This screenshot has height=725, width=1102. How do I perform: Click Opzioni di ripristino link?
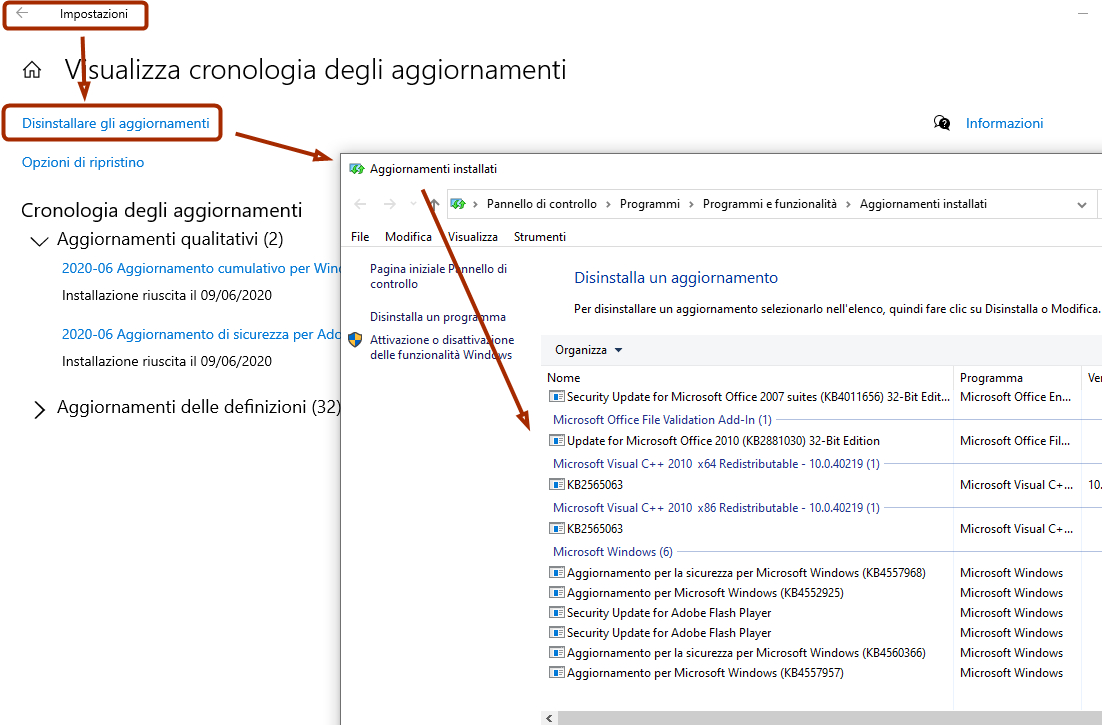(x=83, y=162)
